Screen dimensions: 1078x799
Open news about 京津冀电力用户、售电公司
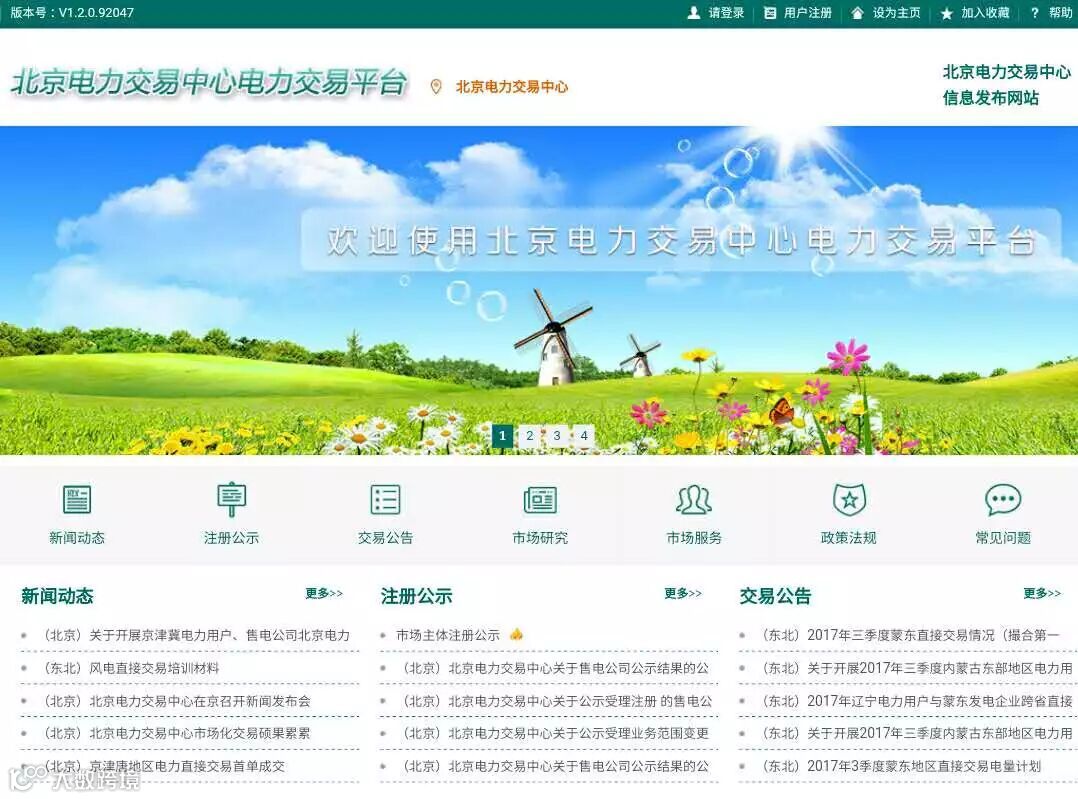point(197,635)
